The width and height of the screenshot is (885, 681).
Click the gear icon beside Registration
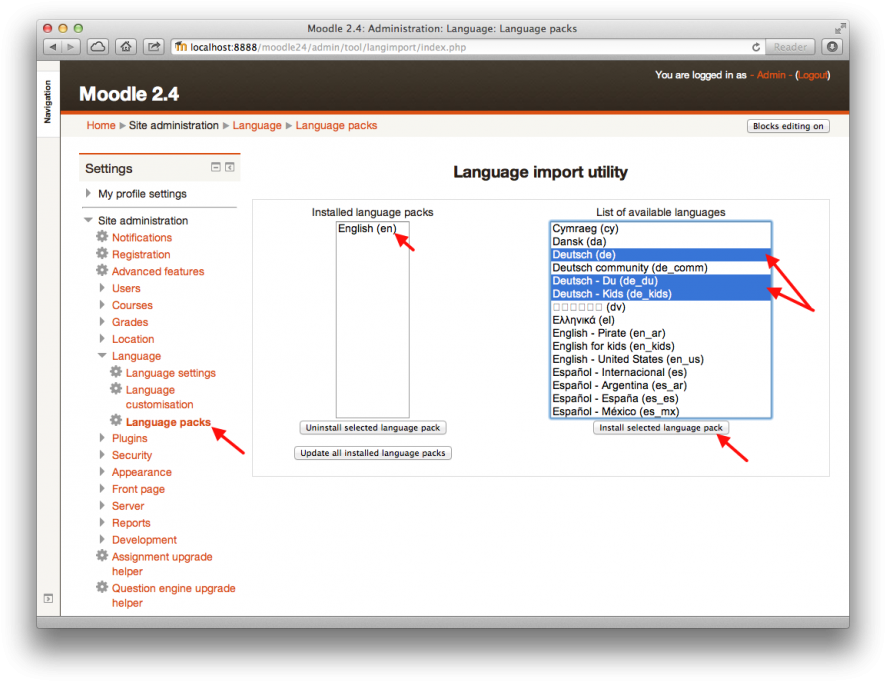coord(101,254)
